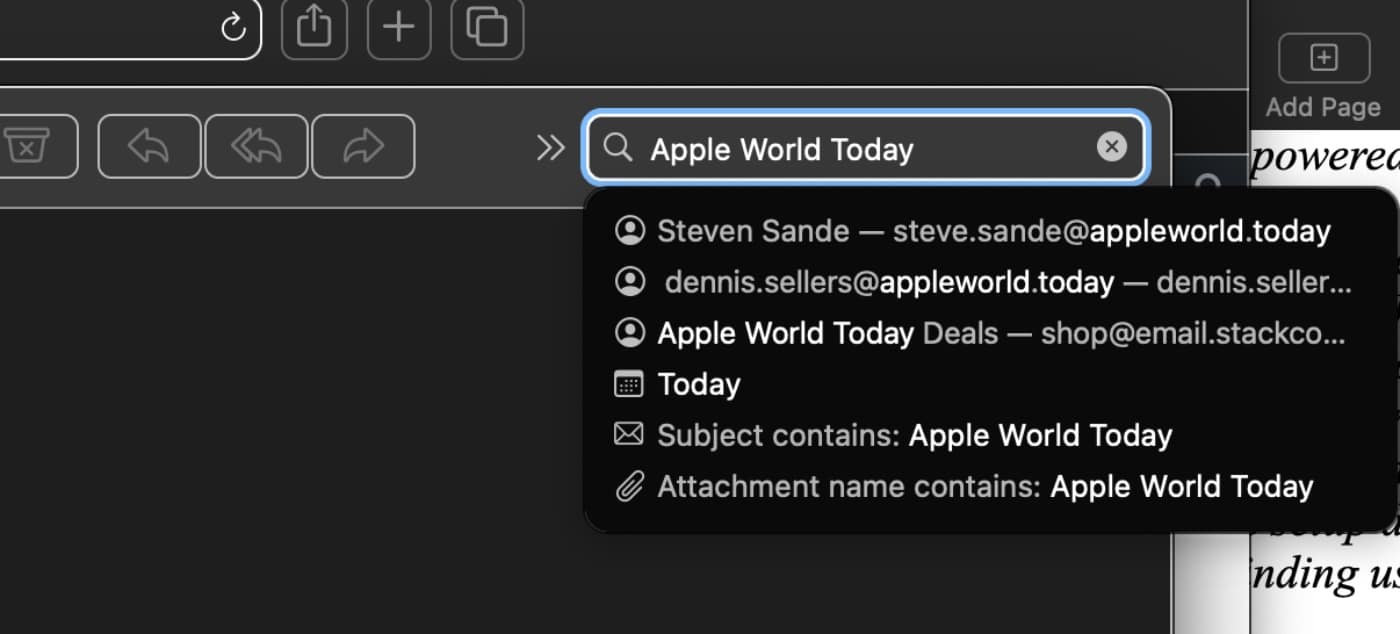Image resolution: width=1400 pixels, height=634 pixels.
Task: Reload the page in Safari
Action: point(233,27)
